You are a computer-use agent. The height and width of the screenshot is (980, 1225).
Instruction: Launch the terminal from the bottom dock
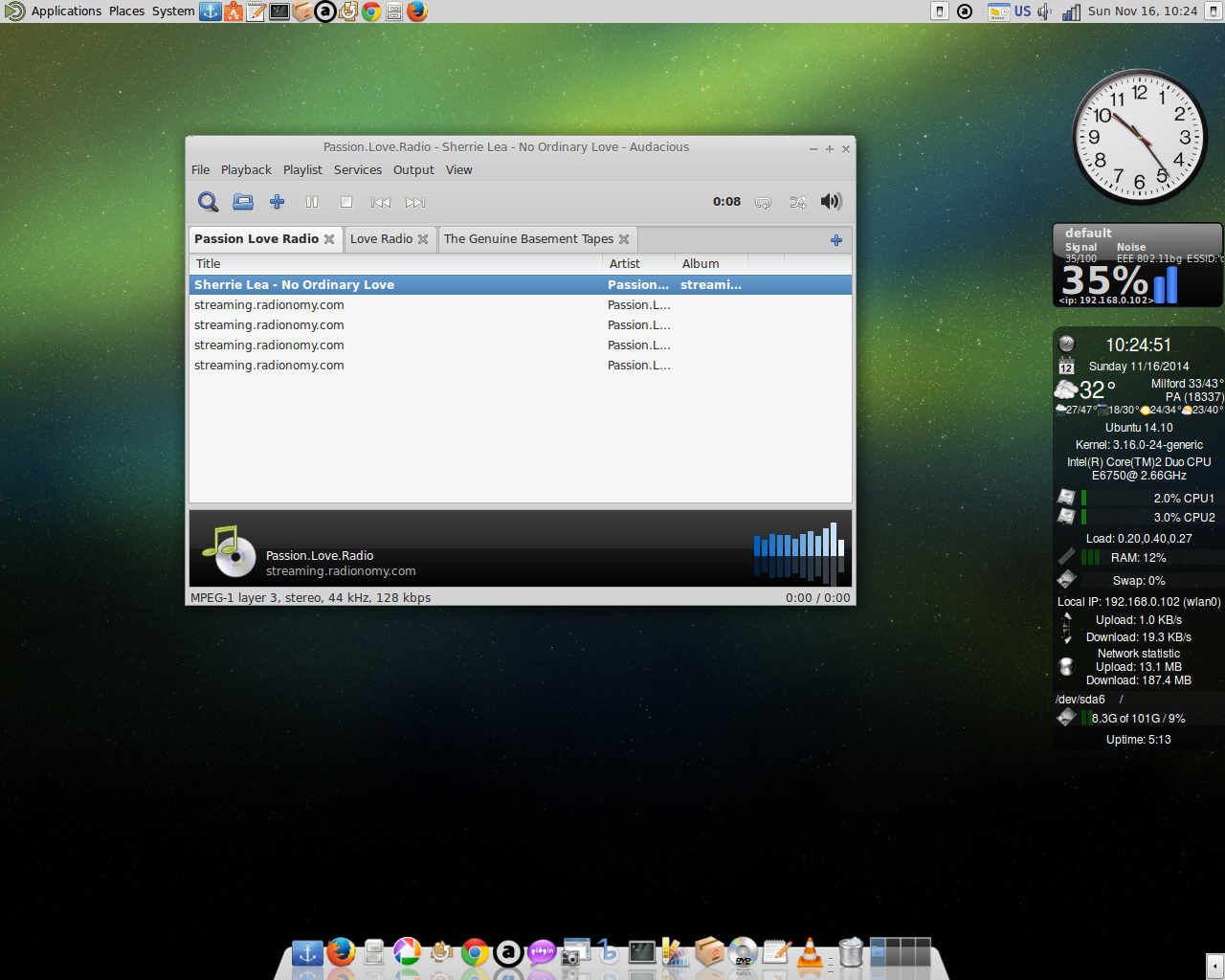(x=642, y=952)
